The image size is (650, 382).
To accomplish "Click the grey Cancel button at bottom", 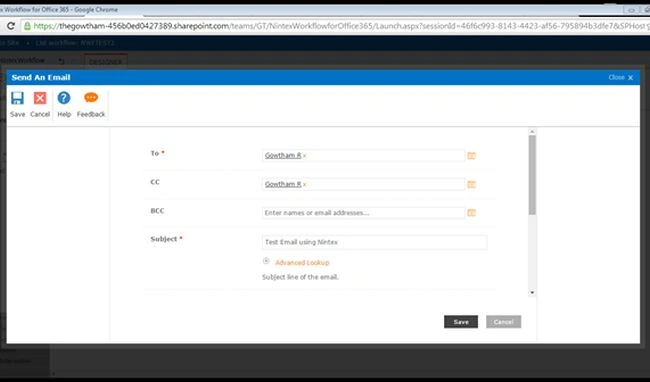I will tap(503, 322).
